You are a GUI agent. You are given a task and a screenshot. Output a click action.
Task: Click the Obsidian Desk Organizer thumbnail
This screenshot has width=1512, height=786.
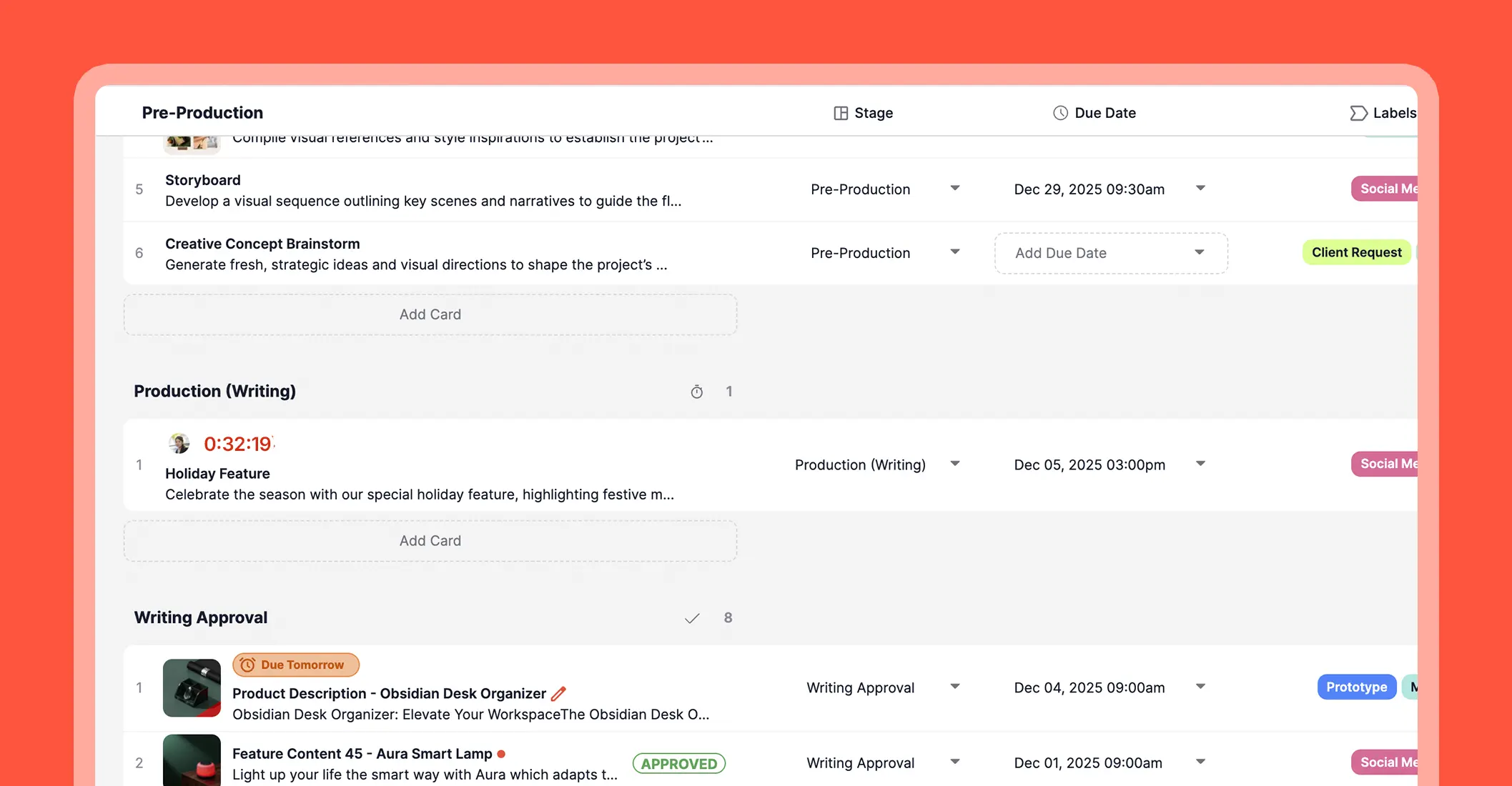[192, 687]
